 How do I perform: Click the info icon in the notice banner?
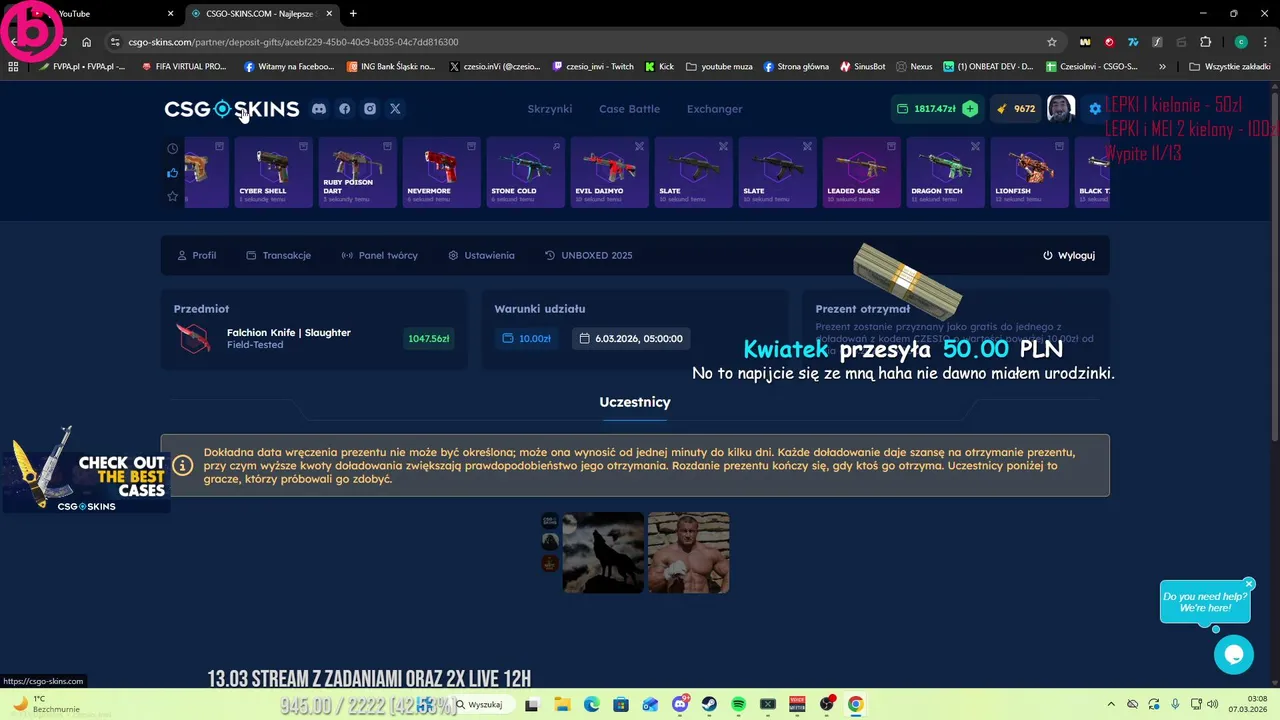[182, 465]
